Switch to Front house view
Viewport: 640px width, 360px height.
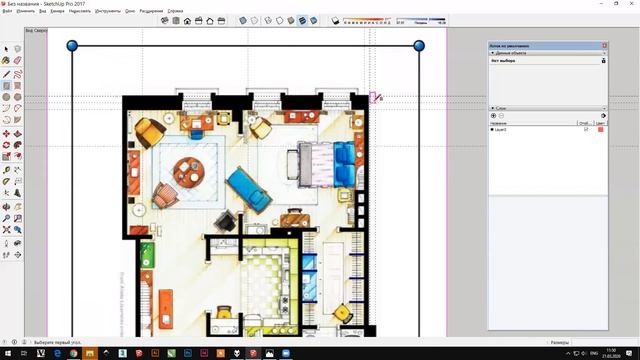point(187,20)
